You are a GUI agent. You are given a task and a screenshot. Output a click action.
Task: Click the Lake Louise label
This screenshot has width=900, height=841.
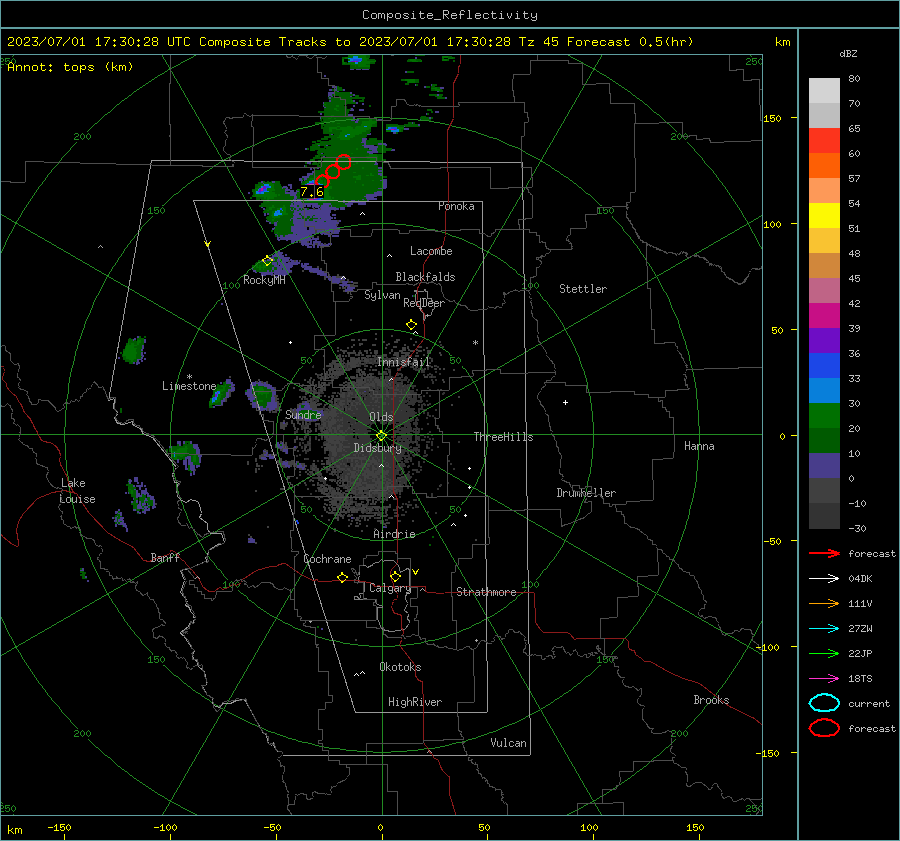click(x=78, y=491)
